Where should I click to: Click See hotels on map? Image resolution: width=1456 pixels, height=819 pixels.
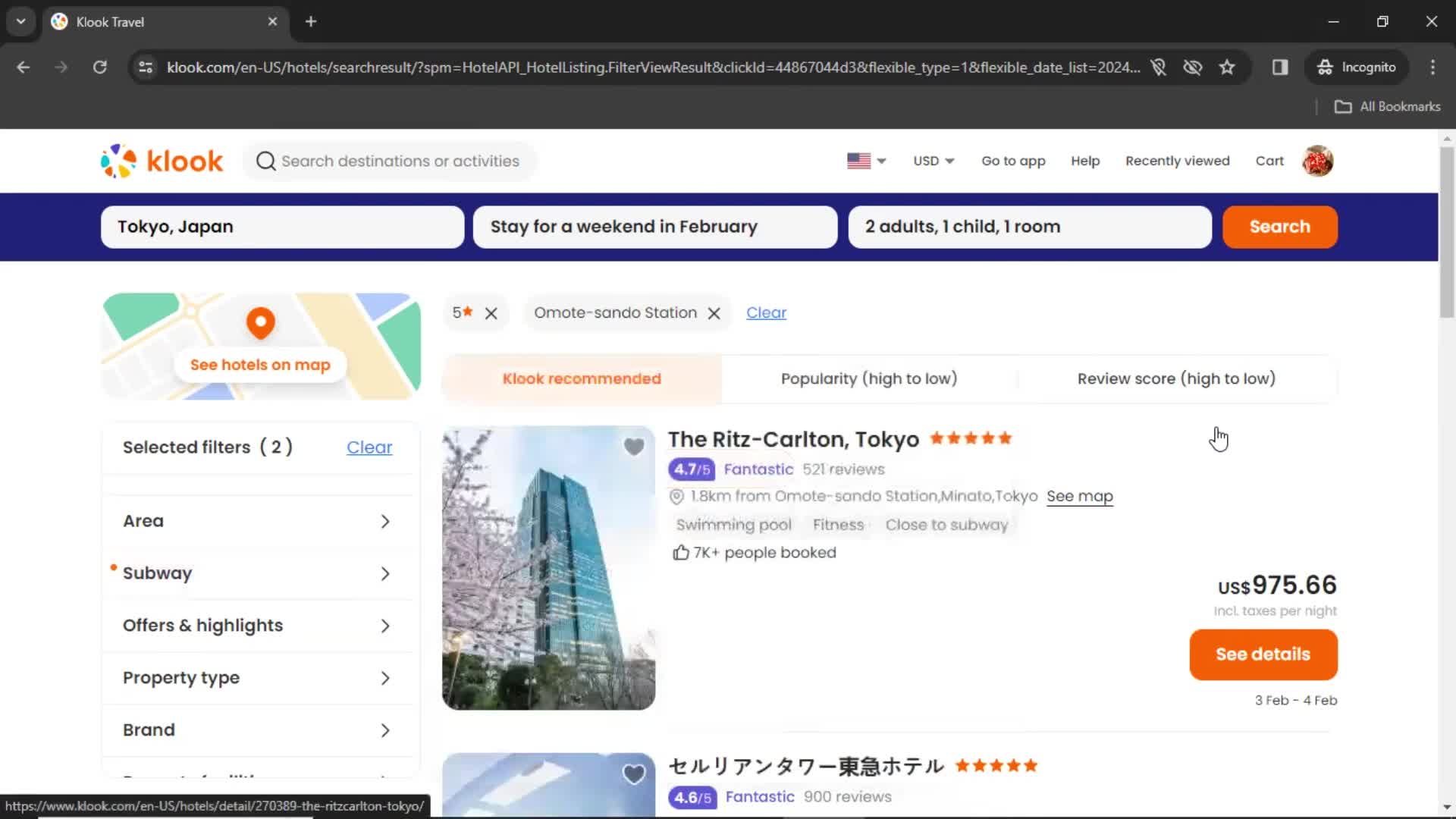coord(260,365)
